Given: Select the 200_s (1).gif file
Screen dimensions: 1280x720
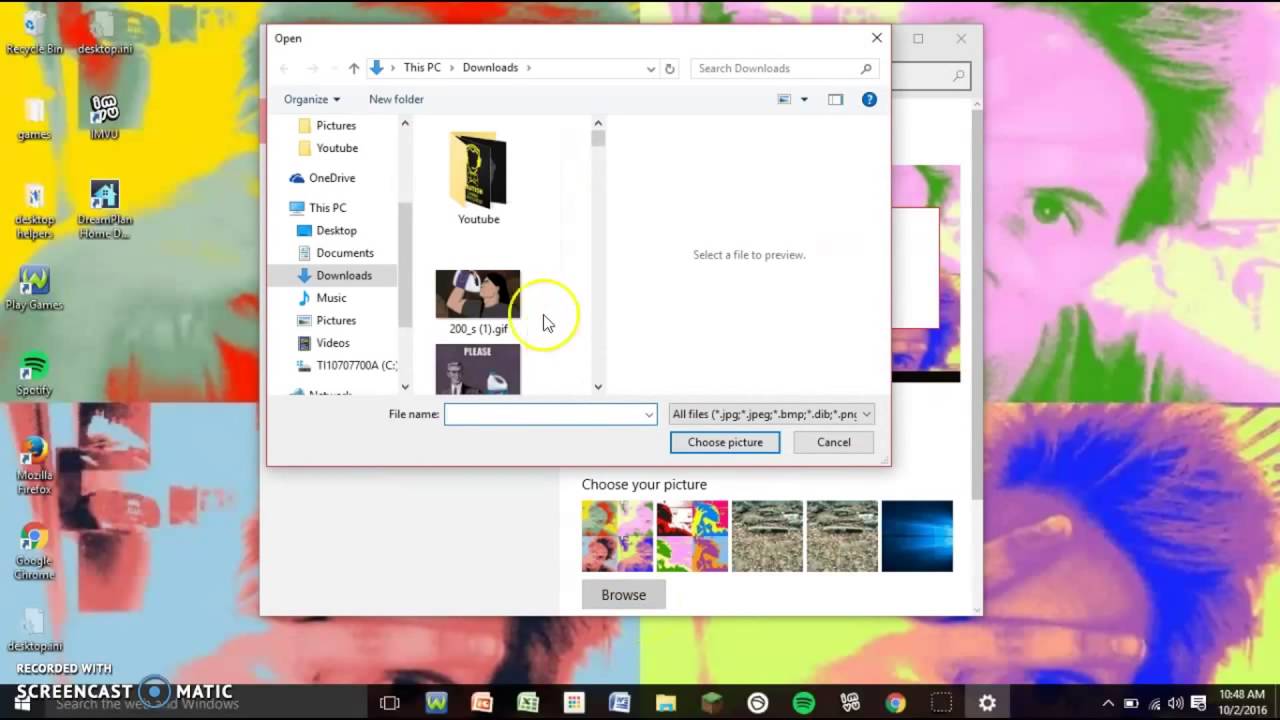Looking at the screenshot, I should point(478,302).
